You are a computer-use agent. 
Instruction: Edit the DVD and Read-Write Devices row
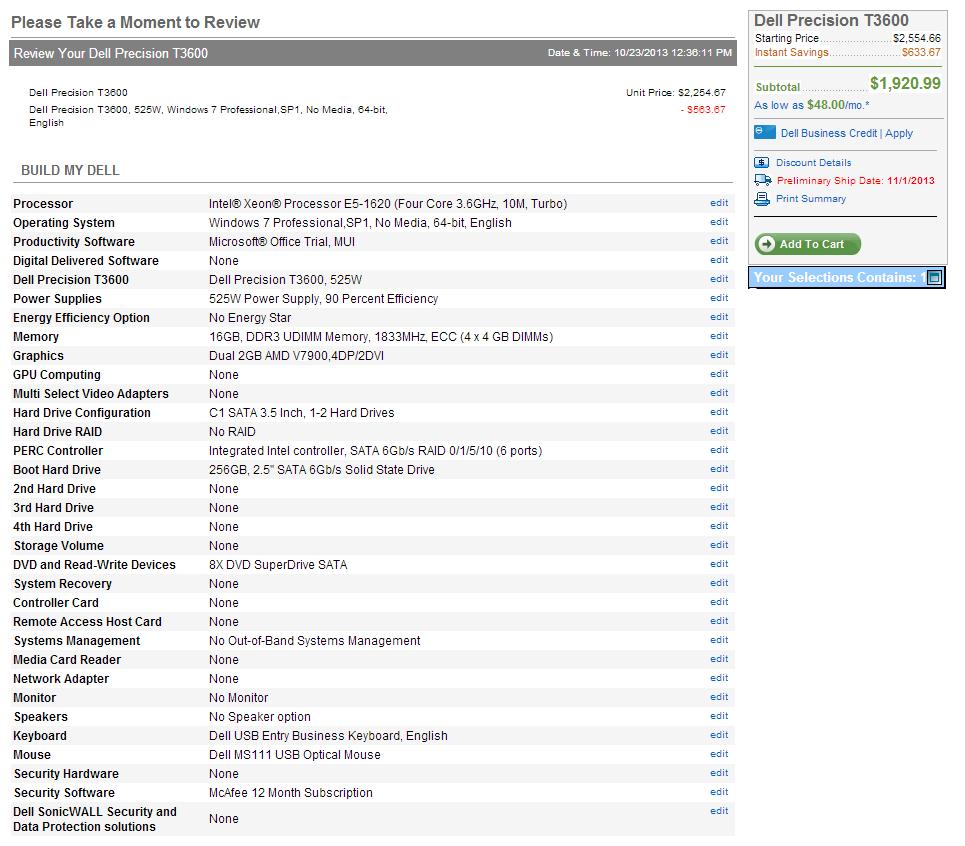coord(719,564)
